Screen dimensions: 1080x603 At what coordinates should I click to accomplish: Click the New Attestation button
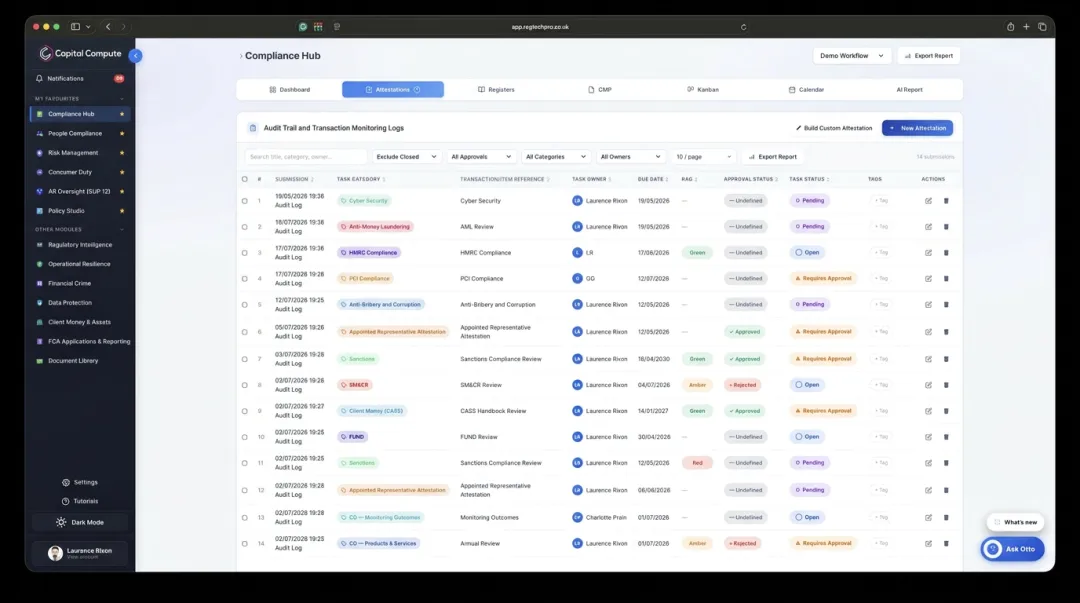(917, 128)
